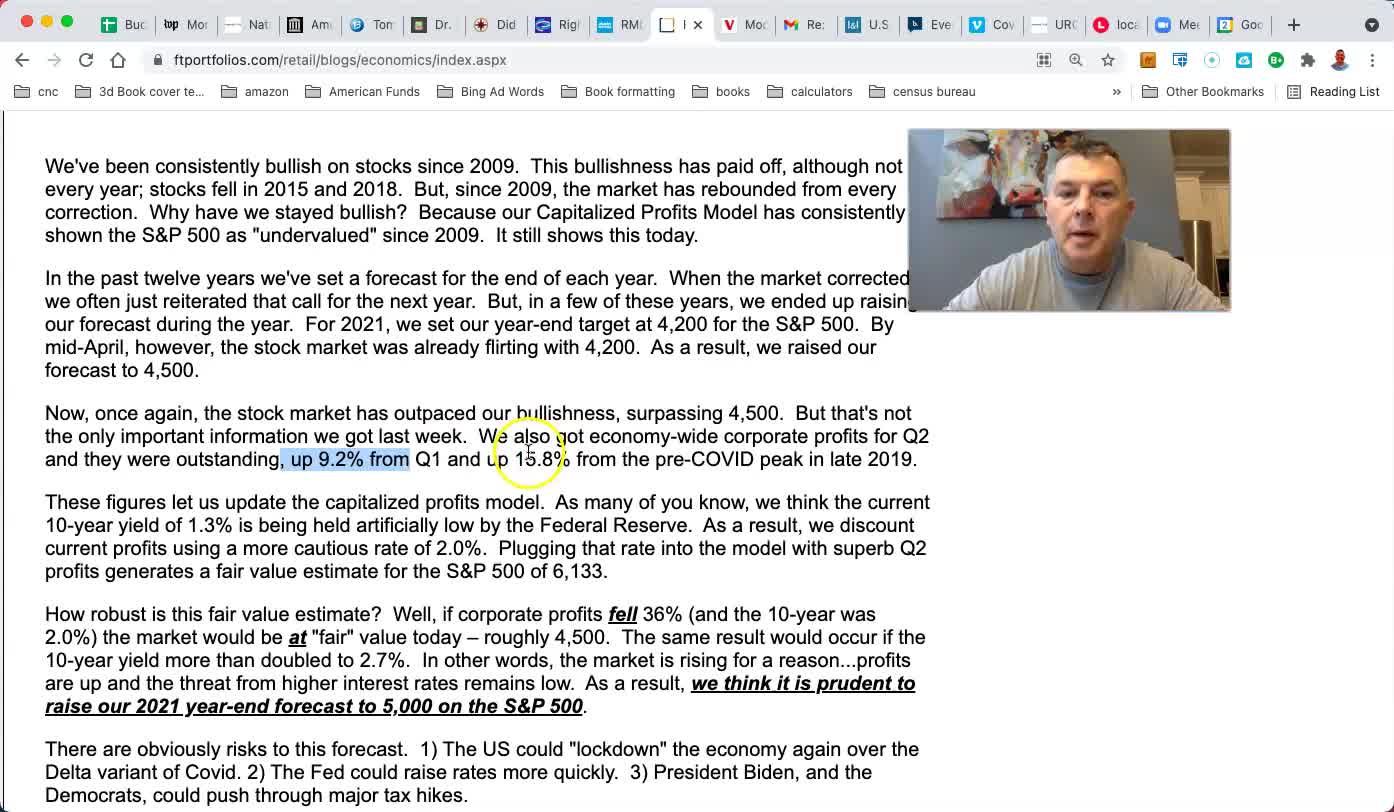The width and height of the screenshot is (1394, 812).
Task: Open the Chrome three-dots menu
Action: [x=1372, y=60]
